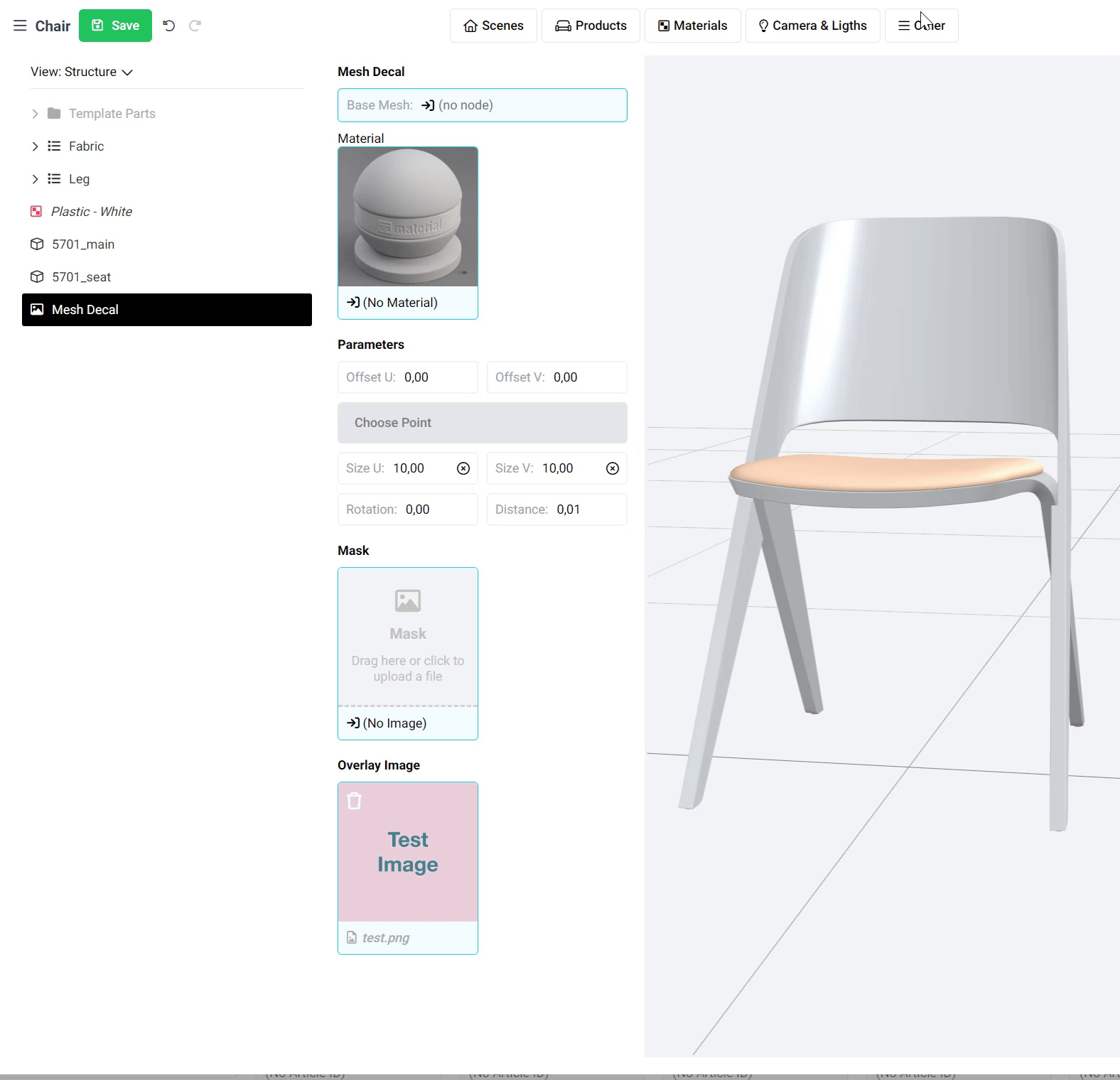Switch to the Scenes tab
The height and width of the screenshot is (1080, 1120).
(493, 26)
